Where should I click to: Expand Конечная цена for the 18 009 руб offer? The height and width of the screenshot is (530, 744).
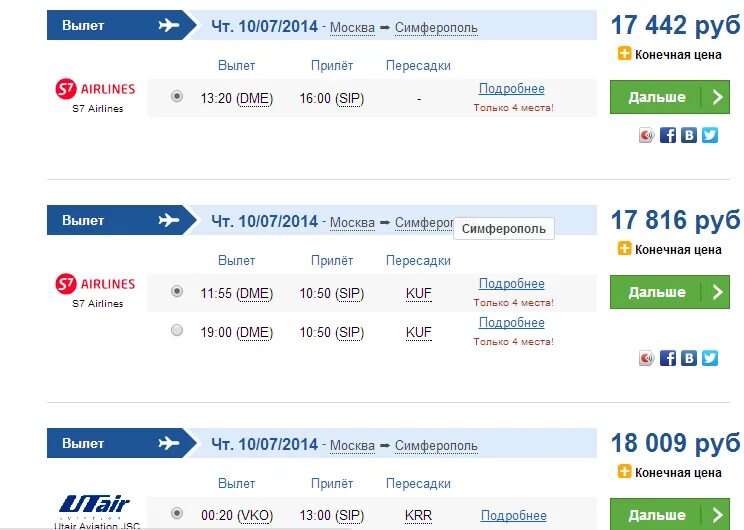(x=624, y=472)
